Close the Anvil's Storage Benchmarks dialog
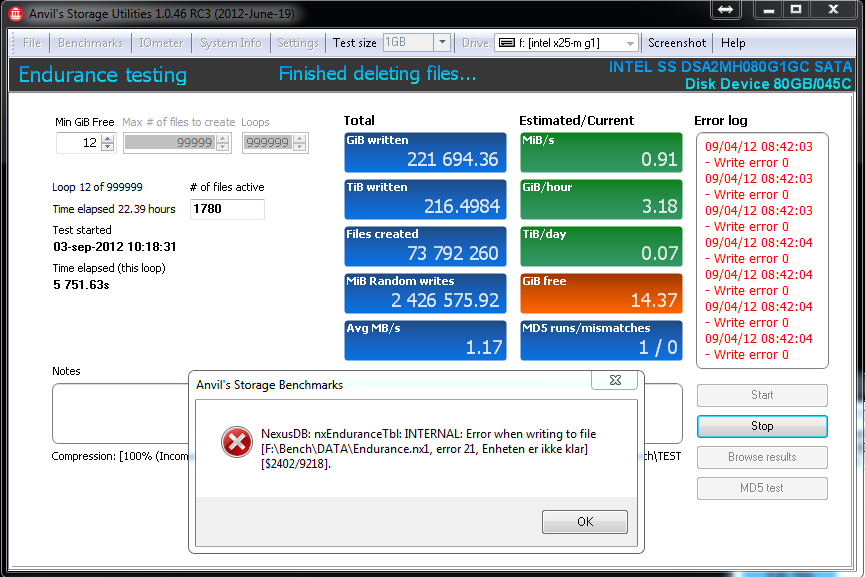 click(x=615, y=380)
